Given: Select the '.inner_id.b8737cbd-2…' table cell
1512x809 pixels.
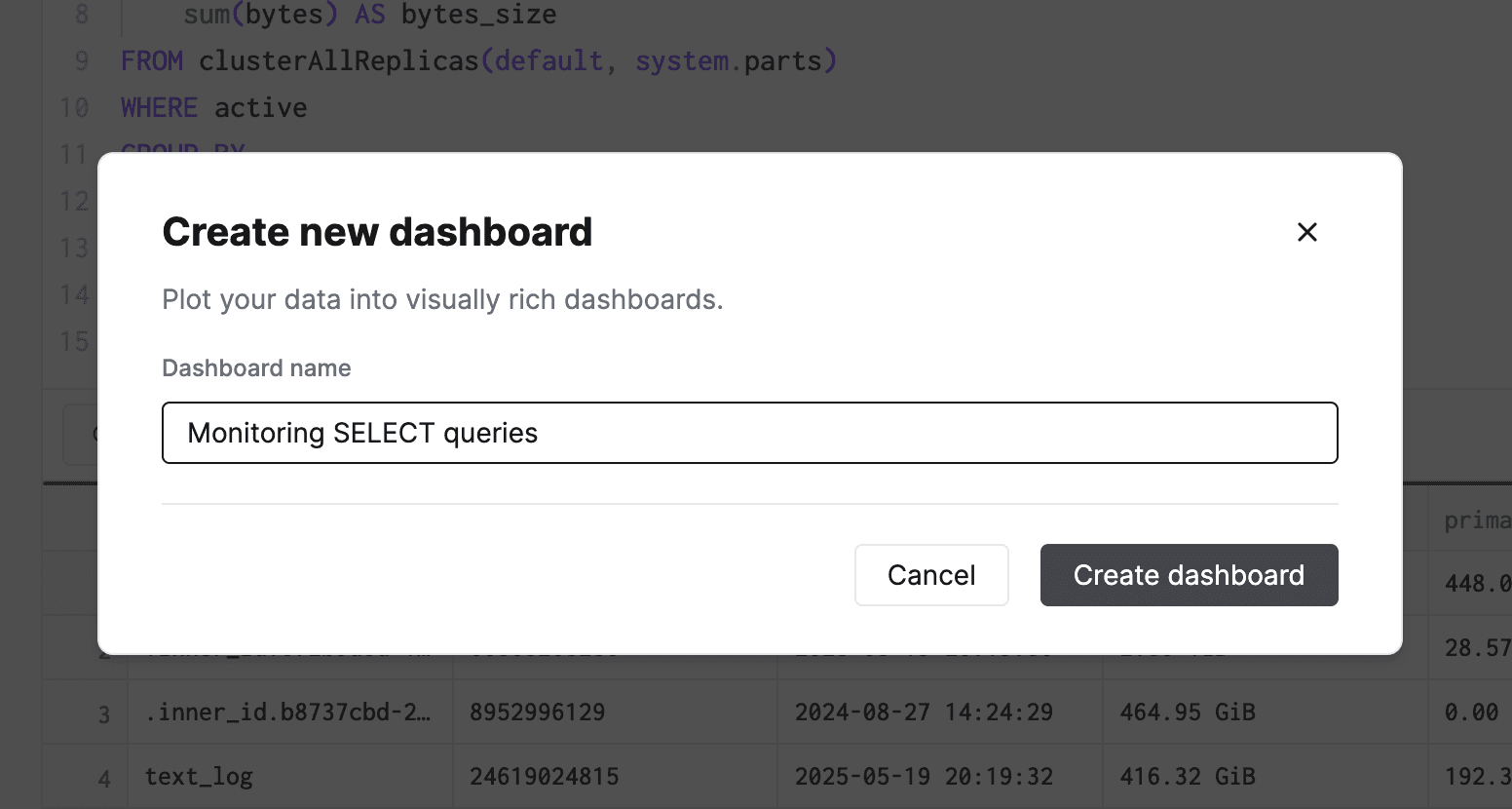Looking at the screenshot, I should point(288,713).
